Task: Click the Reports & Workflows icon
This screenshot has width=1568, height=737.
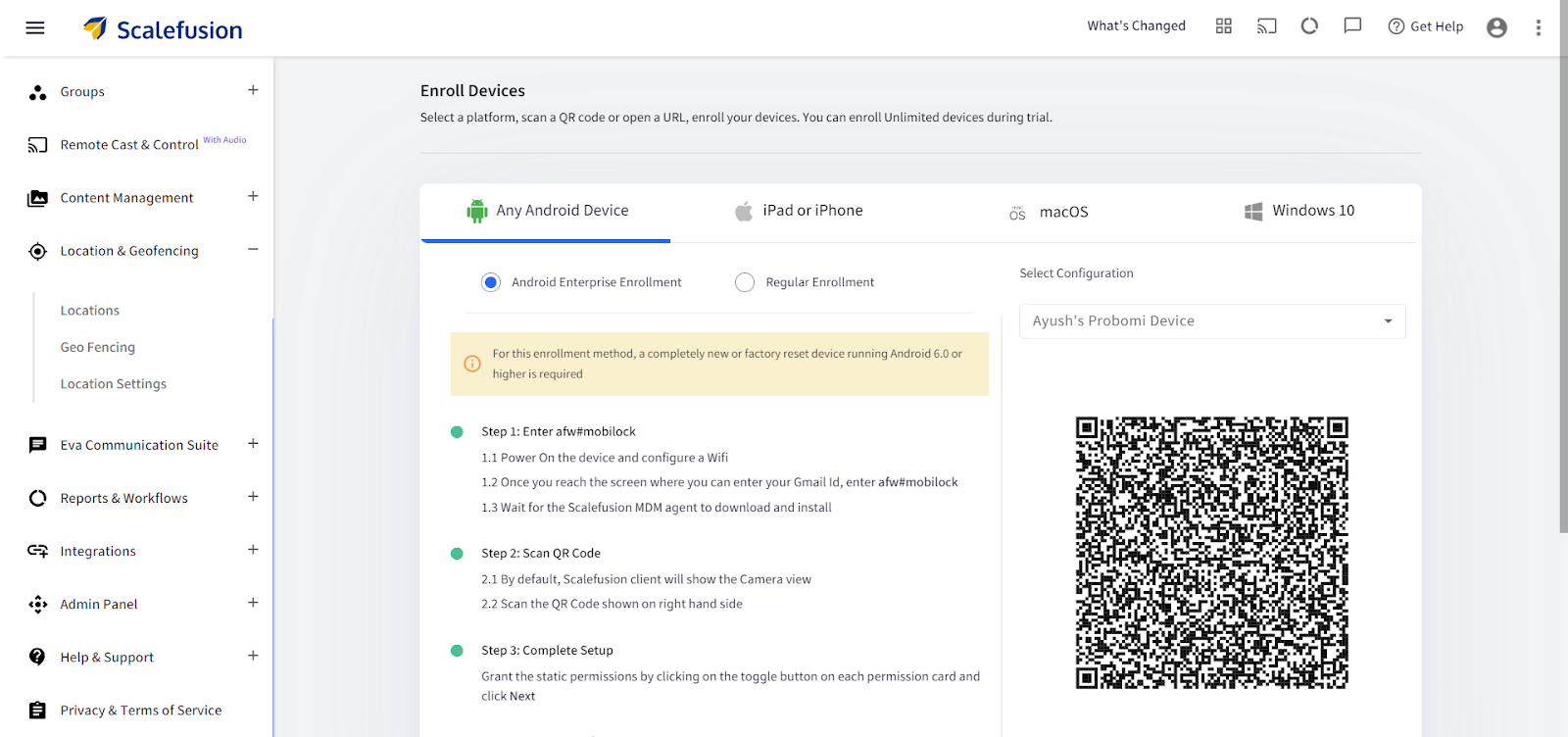Action: tap(37, 498)
